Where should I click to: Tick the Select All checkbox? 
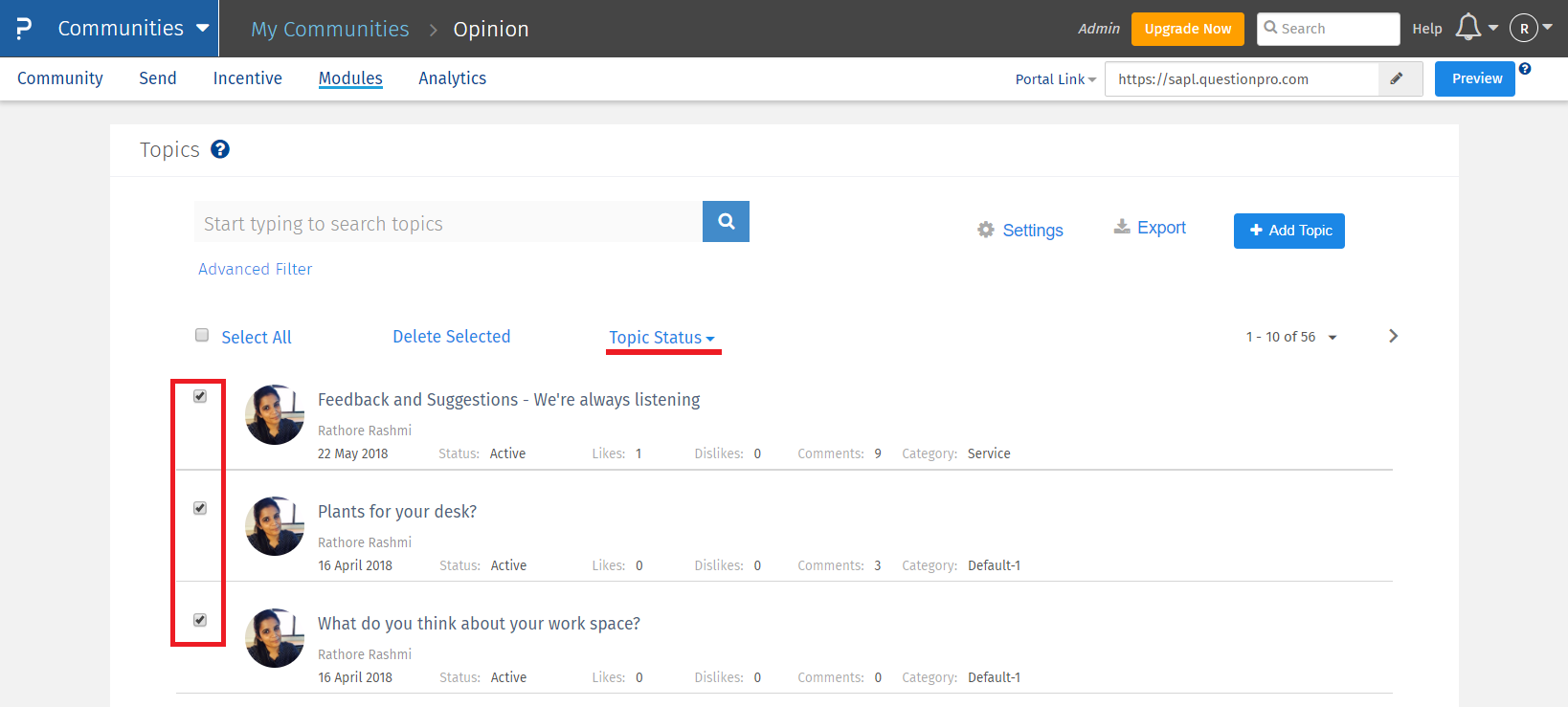tap(202, 335)
